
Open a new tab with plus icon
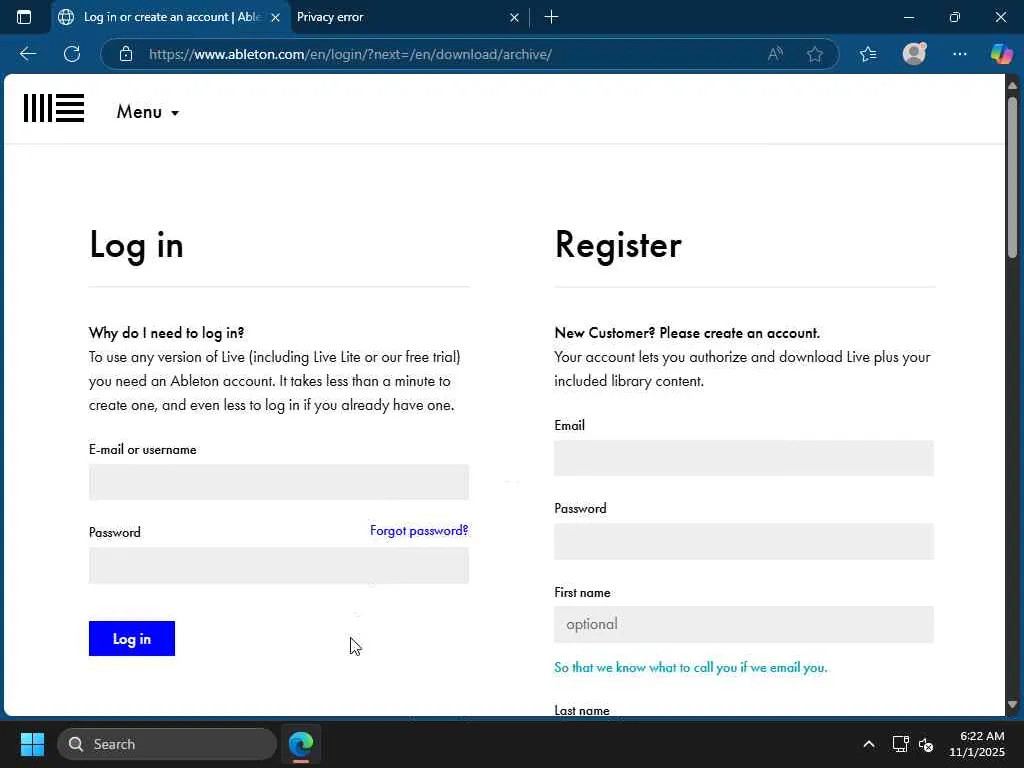[551, 17]
